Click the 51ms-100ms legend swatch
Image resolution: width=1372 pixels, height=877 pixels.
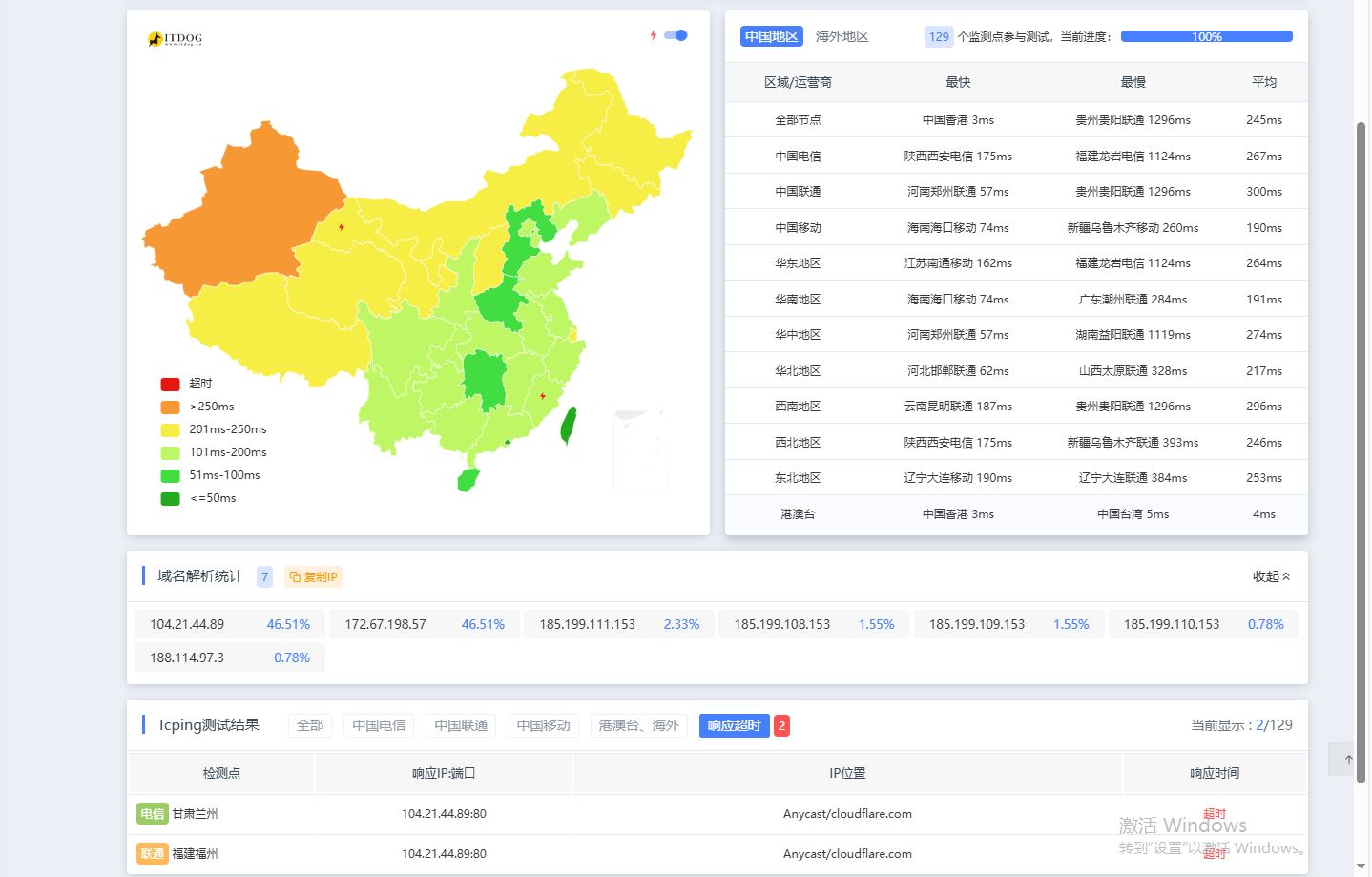pyautogui.click(x=171, y=475)
